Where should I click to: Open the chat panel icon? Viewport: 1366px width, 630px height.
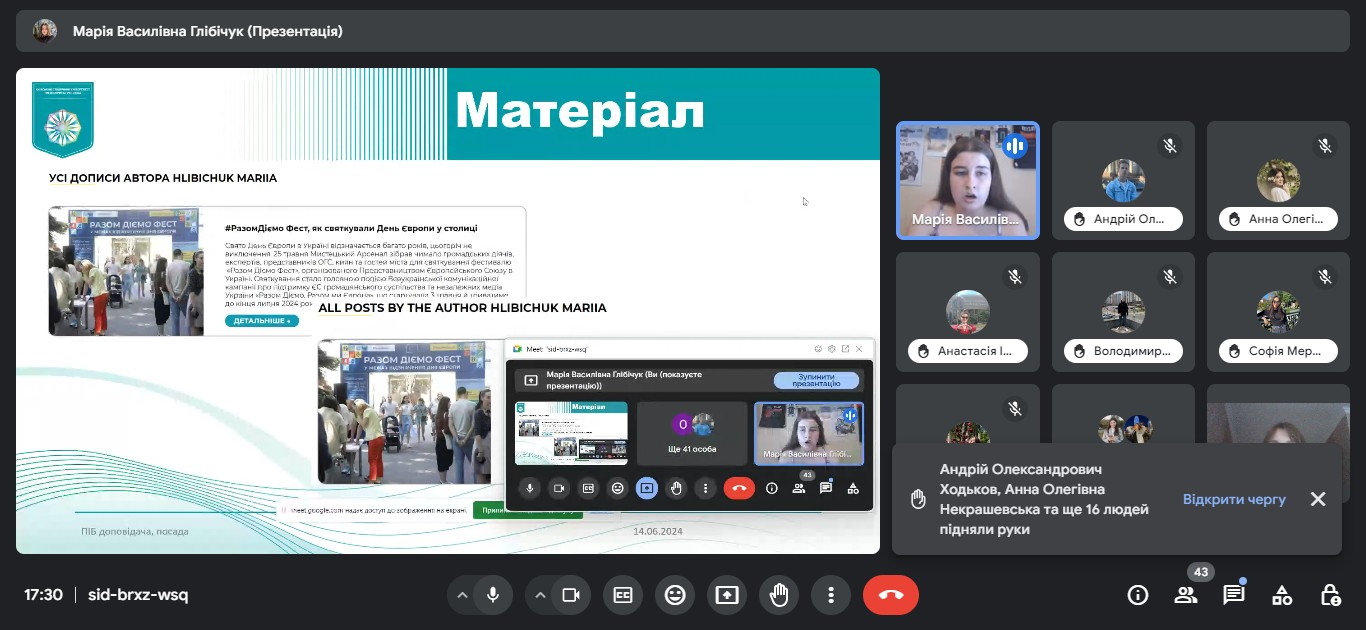click(x=1234, y=595)
